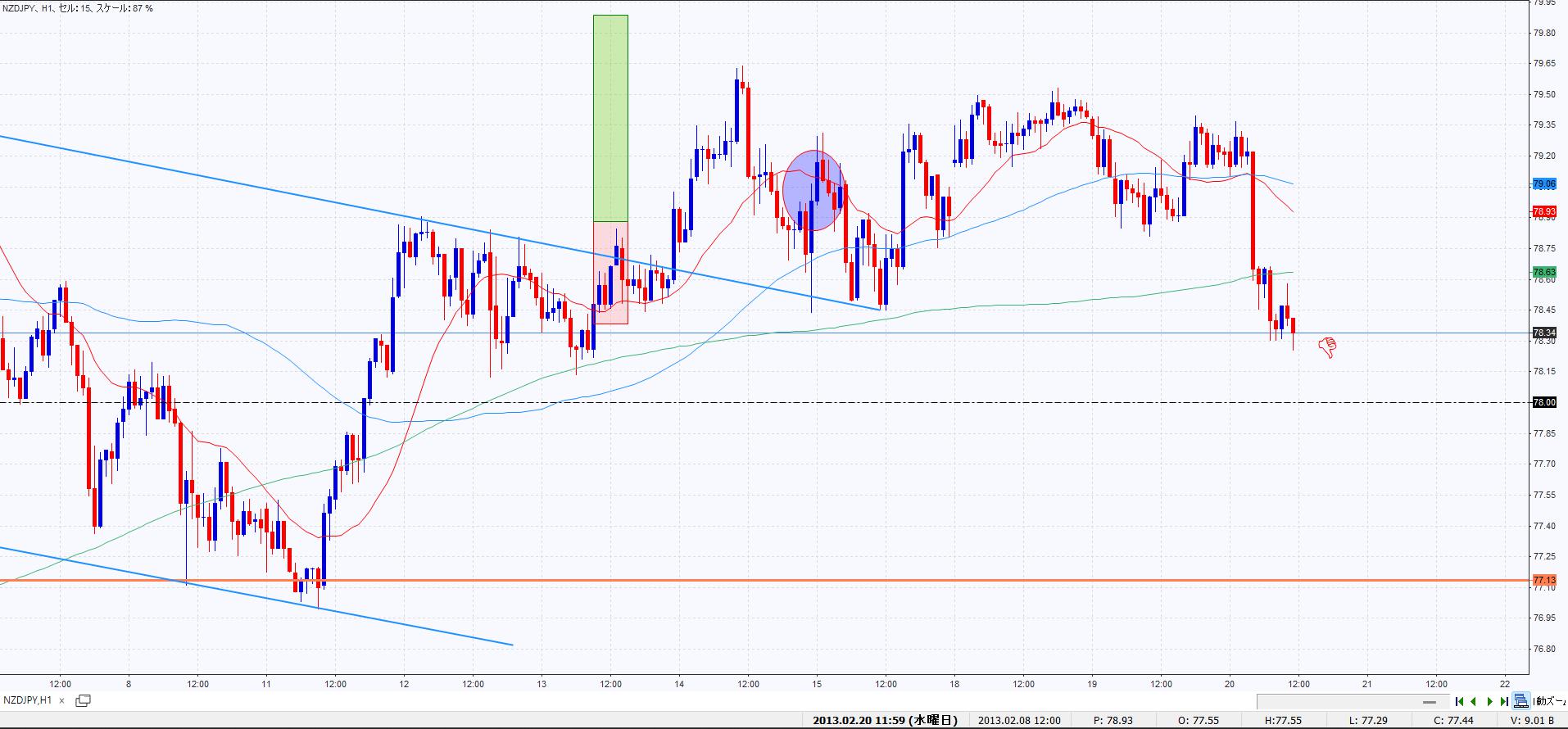Click the green 78.63 moving average label

click(1543, 272)
